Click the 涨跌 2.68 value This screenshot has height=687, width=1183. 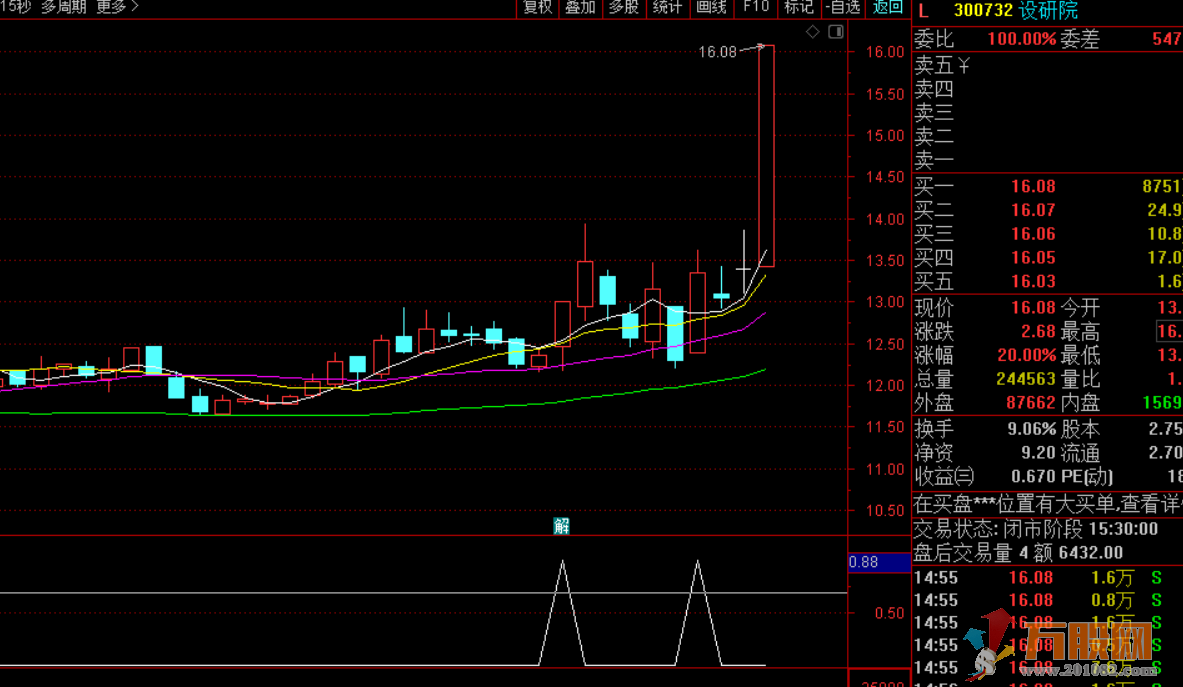pyautogui.click(x=1038, y=332)
